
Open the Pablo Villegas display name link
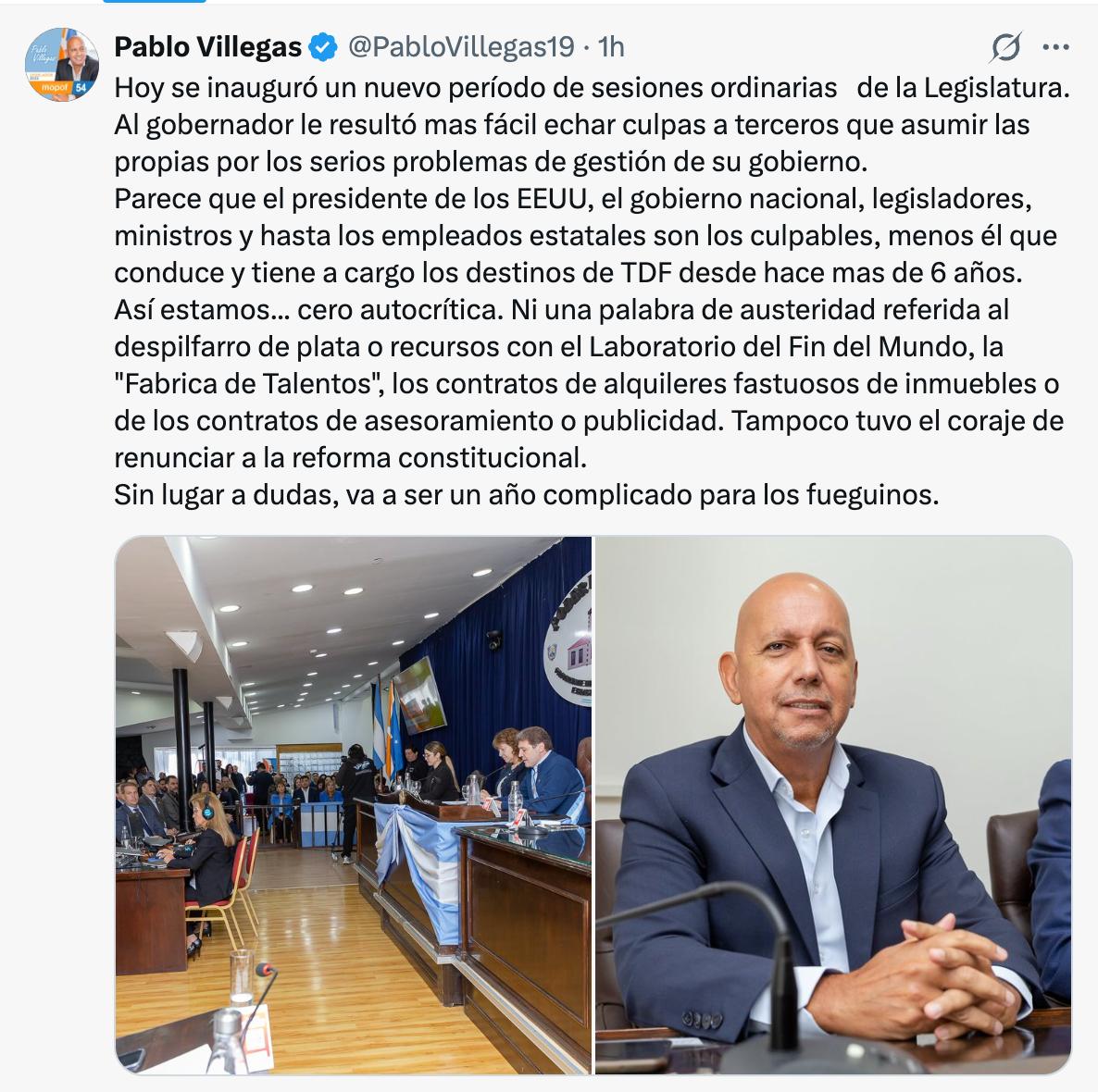(208, 47)
